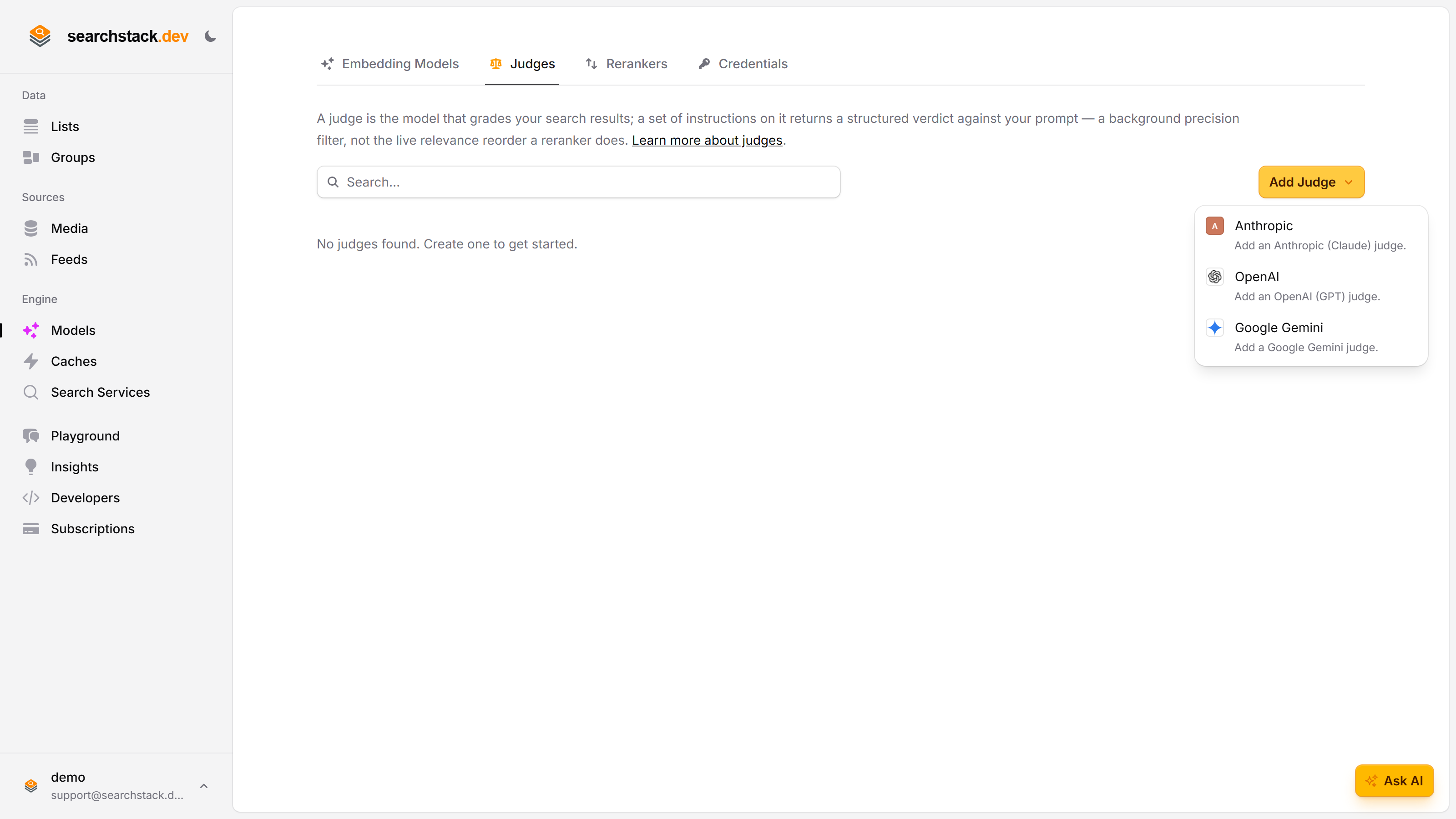Image resolution: width=1456 pixels, height=819 pixels.
Task: Open the Feeds page
Action: [x=69, y=259]
